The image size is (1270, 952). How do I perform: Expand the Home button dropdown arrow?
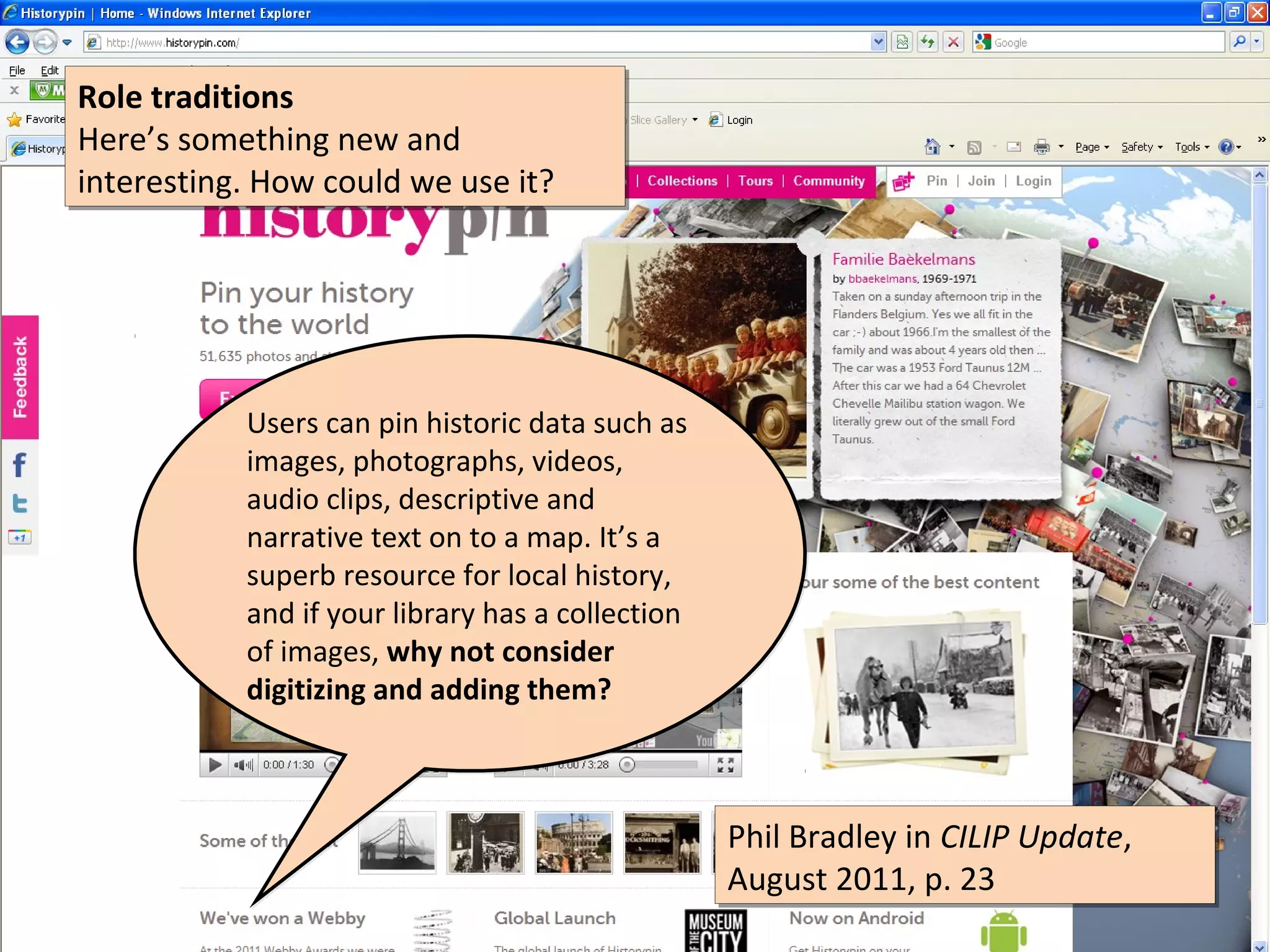coord(952,147)
